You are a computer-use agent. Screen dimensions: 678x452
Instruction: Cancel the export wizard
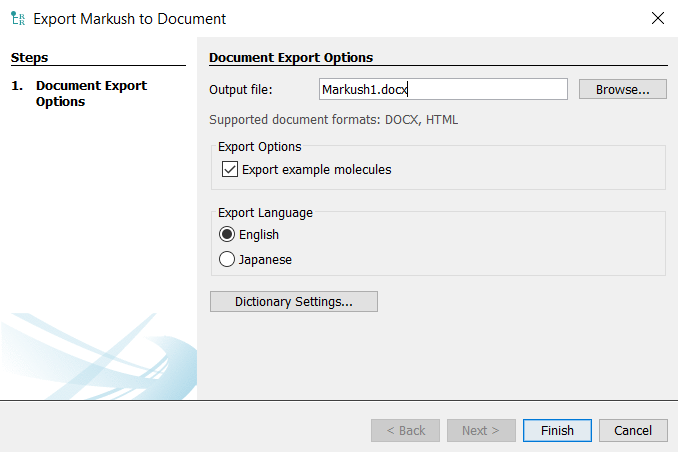pyautogui.click(x=632, y=430)
